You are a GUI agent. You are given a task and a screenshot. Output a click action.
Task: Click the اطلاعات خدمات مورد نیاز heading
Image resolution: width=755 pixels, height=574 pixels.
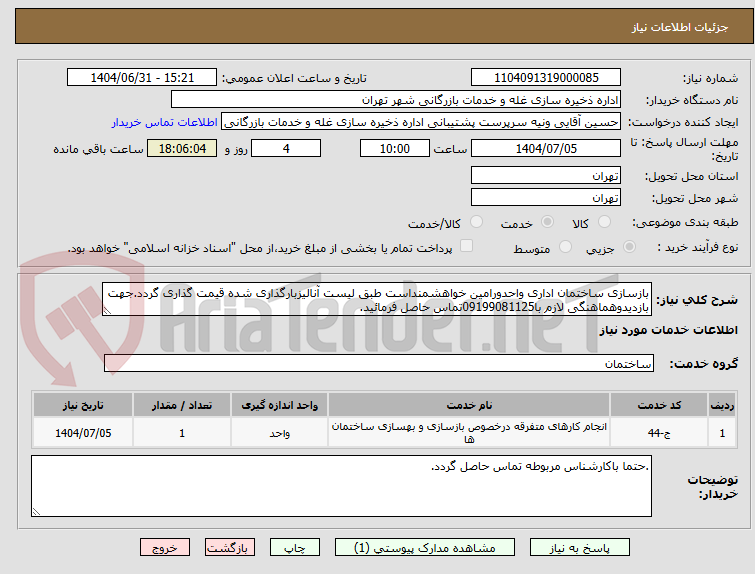coord(668,330)
